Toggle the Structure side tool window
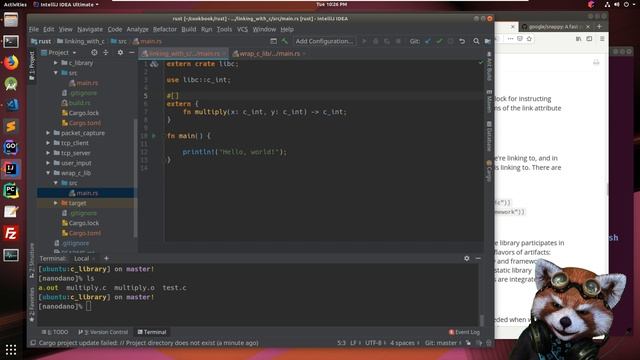The height and width of the screenshot is (360, 640). click(x=32, y=260)
